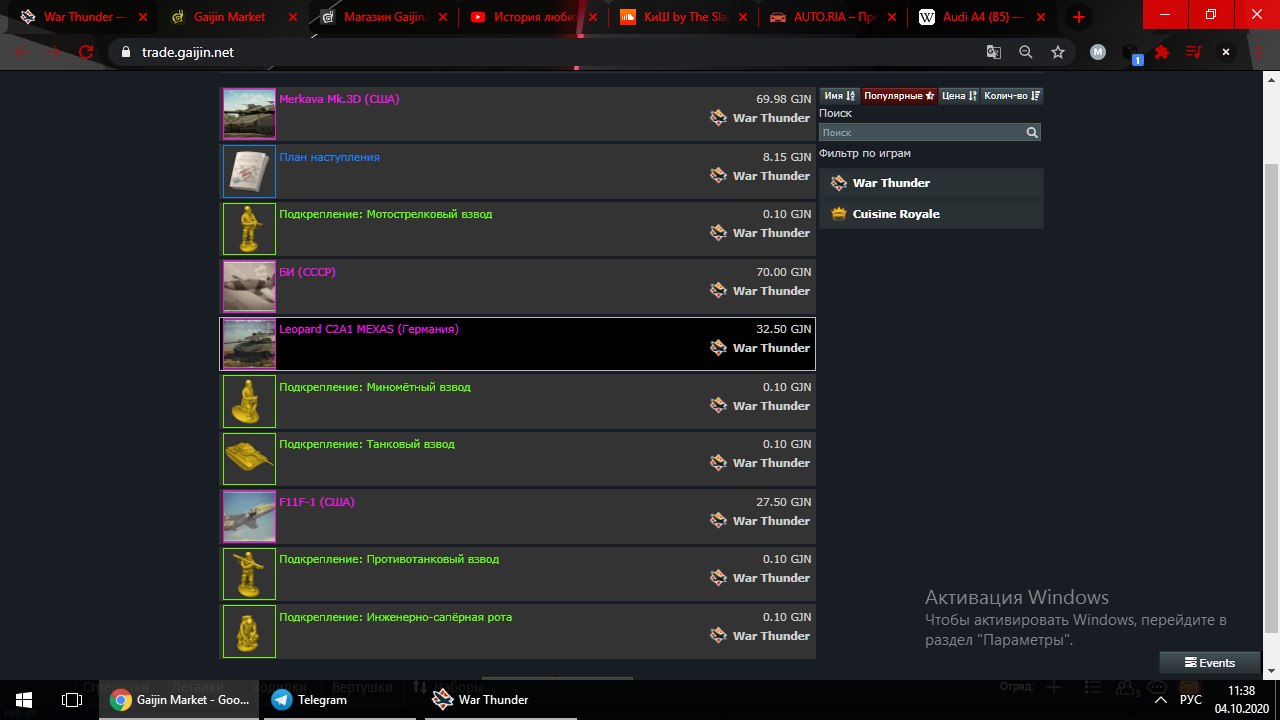Switch to Магазин Gaijin browser tab

point(384,17)
